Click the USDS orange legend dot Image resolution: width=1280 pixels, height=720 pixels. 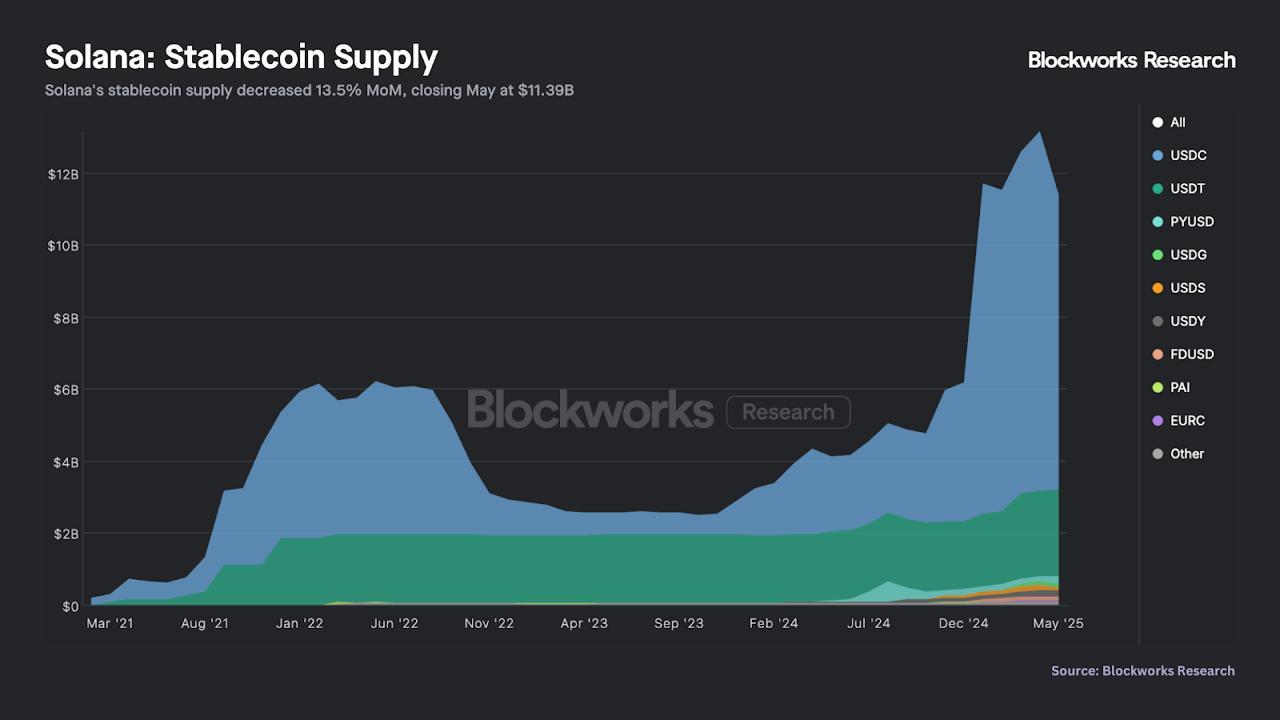click(1158, 288)
